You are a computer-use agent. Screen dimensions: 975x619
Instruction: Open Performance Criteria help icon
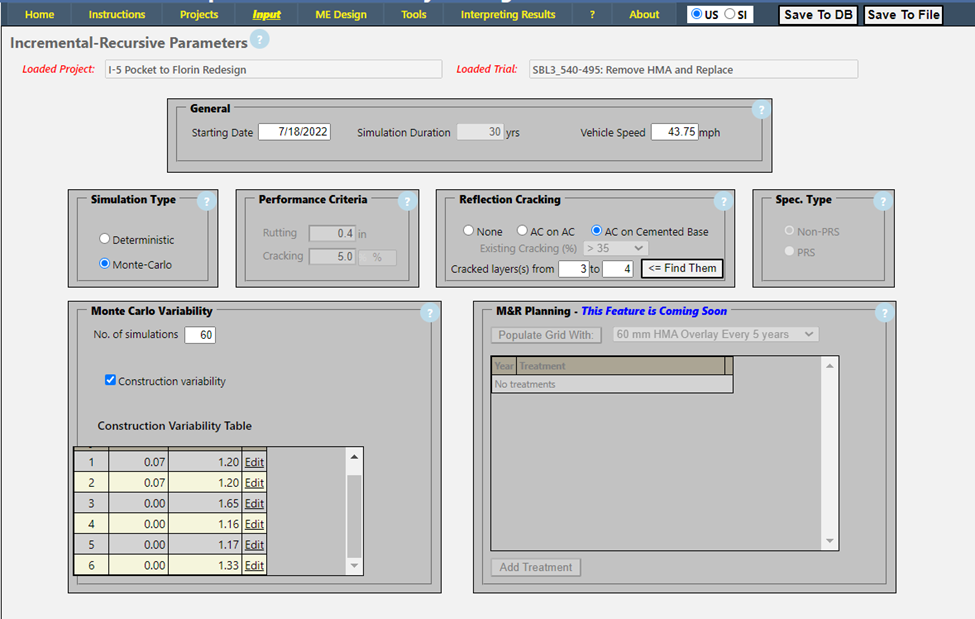pyautogui.click(x=406, y=201)
